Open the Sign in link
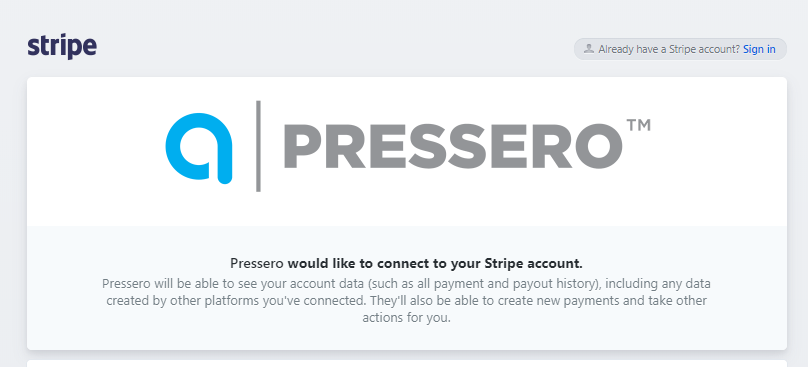This screenshot has width=808, height=367. [759, 49]
